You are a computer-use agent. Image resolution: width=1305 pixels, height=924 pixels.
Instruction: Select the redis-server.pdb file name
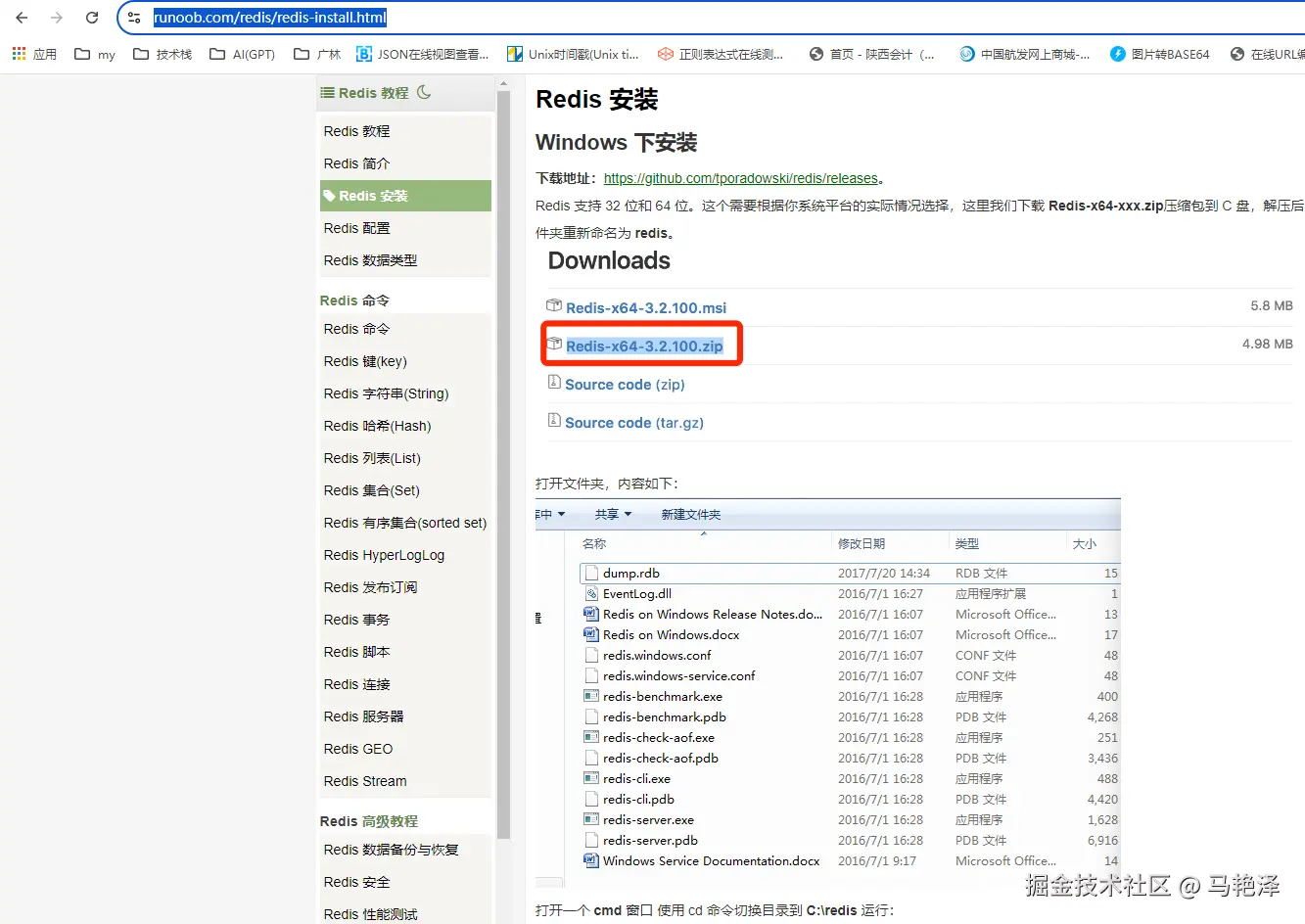coord(651,840)
